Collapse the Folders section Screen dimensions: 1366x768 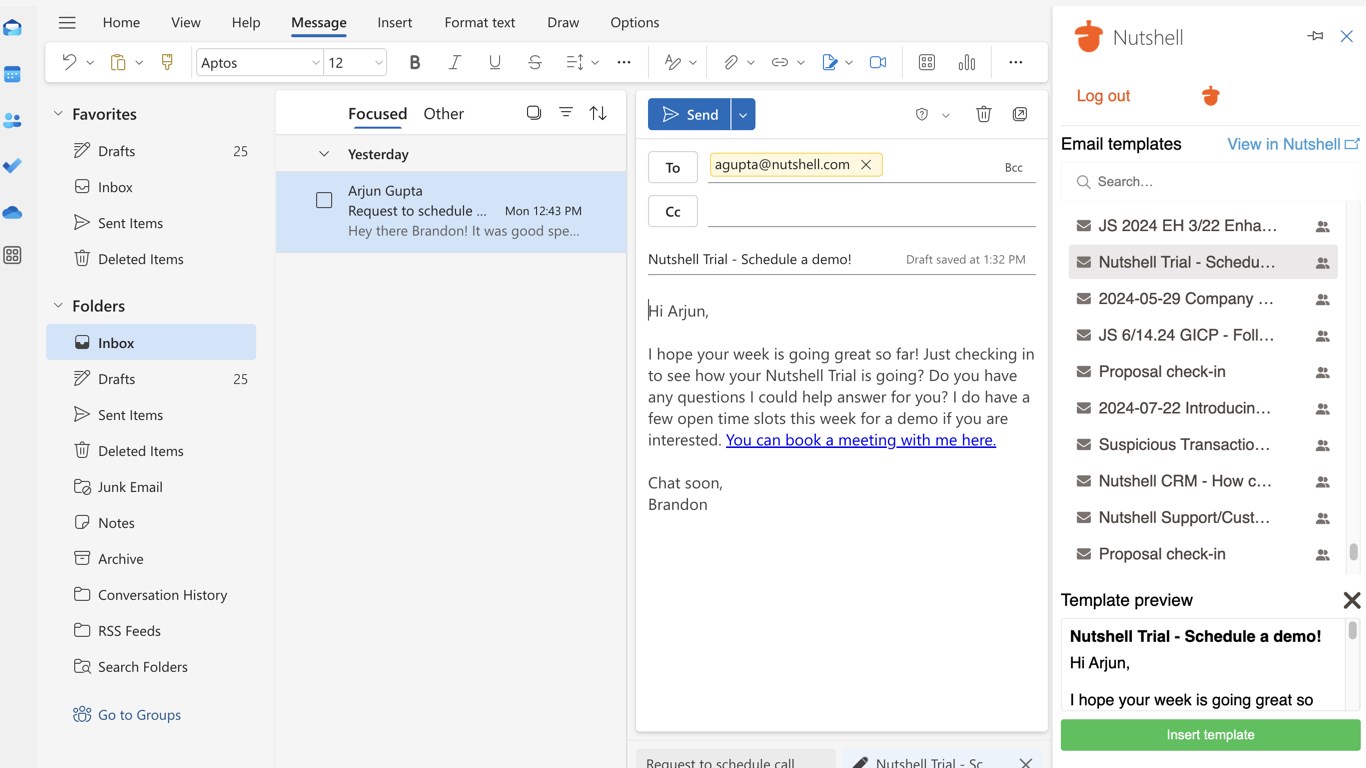point(58,306)
